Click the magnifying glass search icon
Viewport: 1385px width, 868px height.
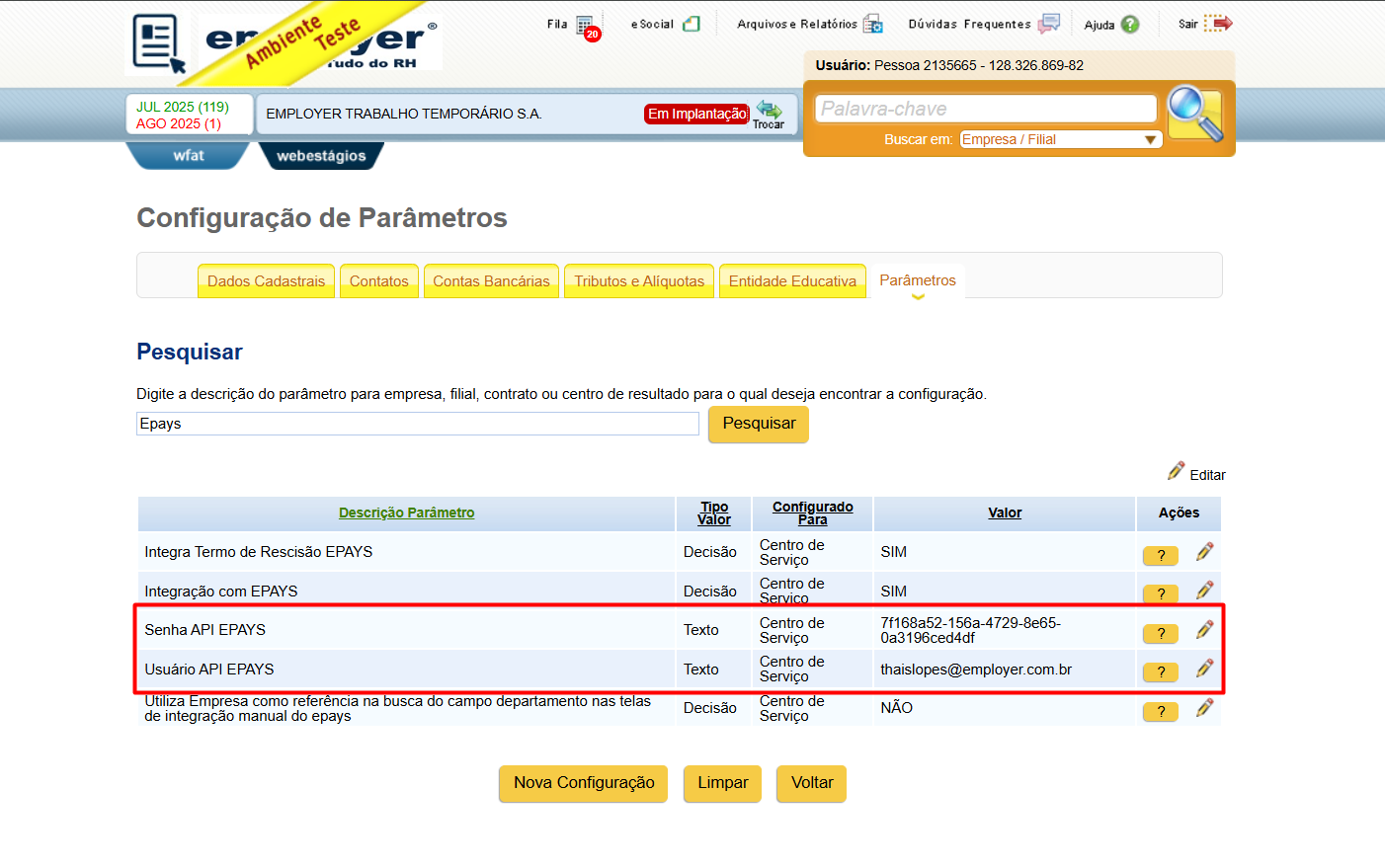(x=1195, y=113)
